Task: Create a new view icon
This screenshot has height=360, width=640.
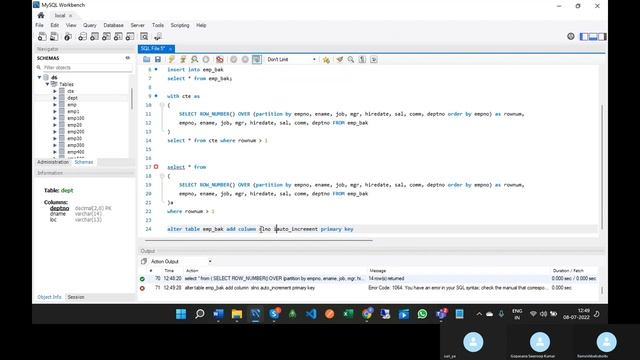Action: click(x=106, y=37)
